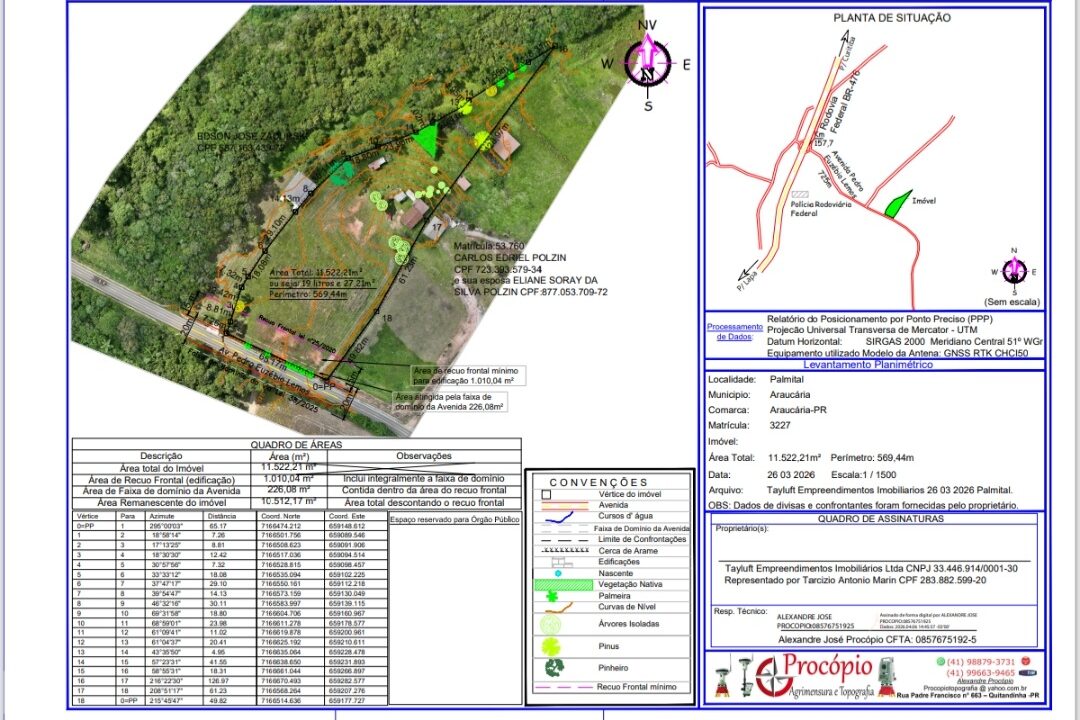This screenshot has height=720, width=1080.
Task: Click the QUADRO DE ÁREAS table header
Action: pyautogui.click(x=296, y=444)
